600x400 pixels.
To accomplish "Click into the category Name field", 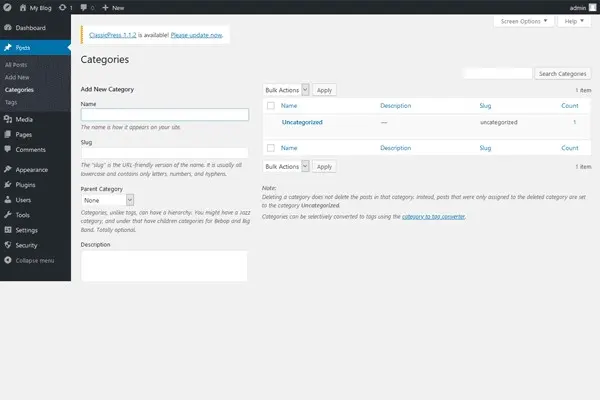I will pos(164,115).
